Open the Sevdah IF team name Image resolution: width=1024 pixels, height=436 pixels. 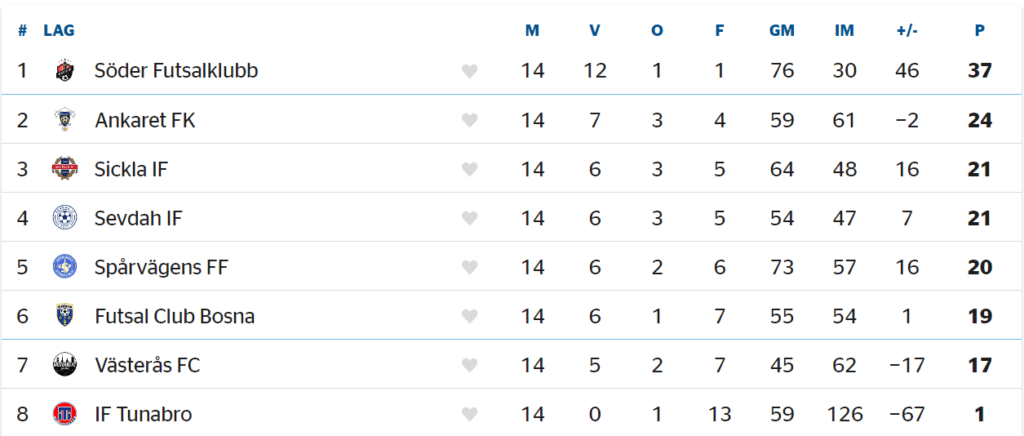click(x=138, y=218)
